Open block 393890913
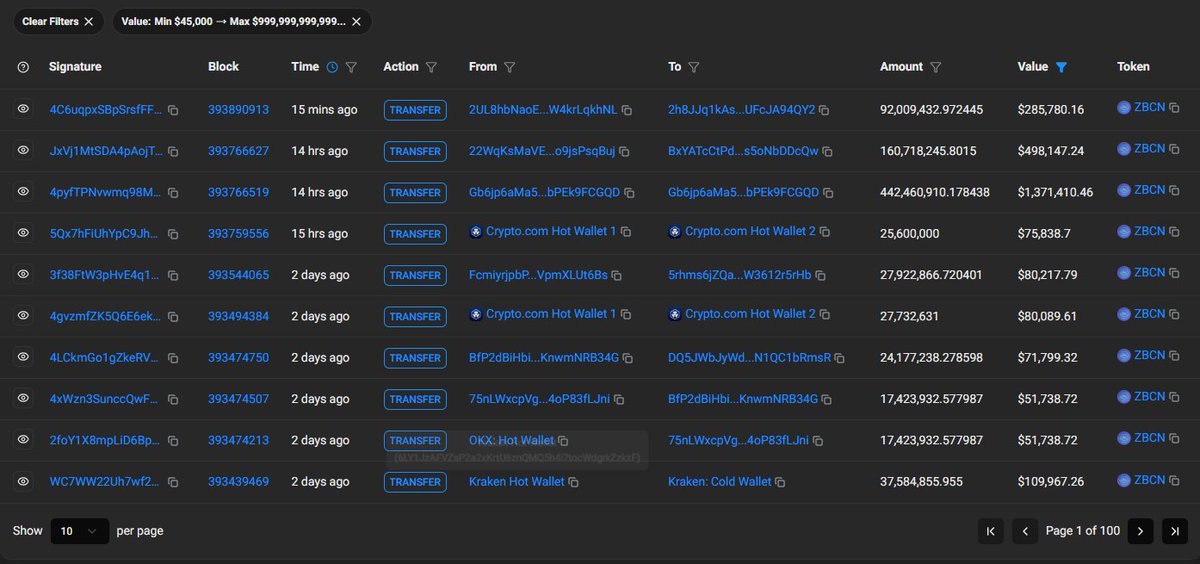 238,109
